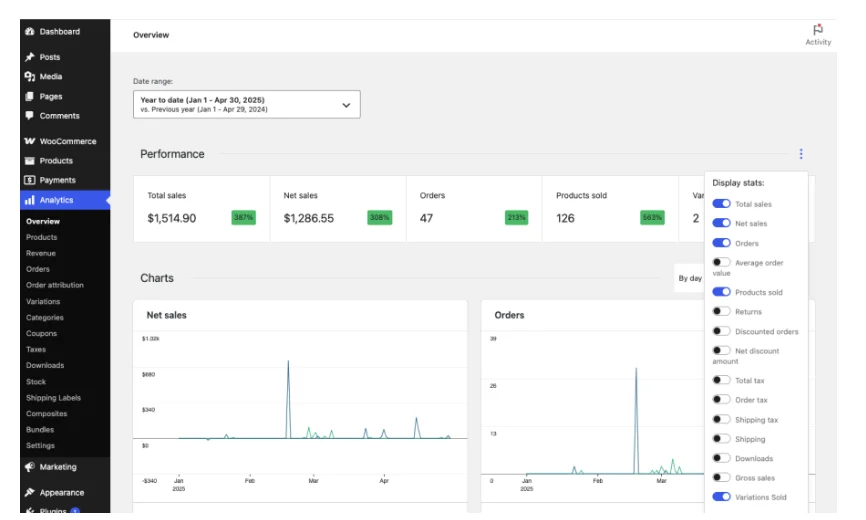Click the Net sales performance card
Viewport: 866px width, 520px height.
337,208
